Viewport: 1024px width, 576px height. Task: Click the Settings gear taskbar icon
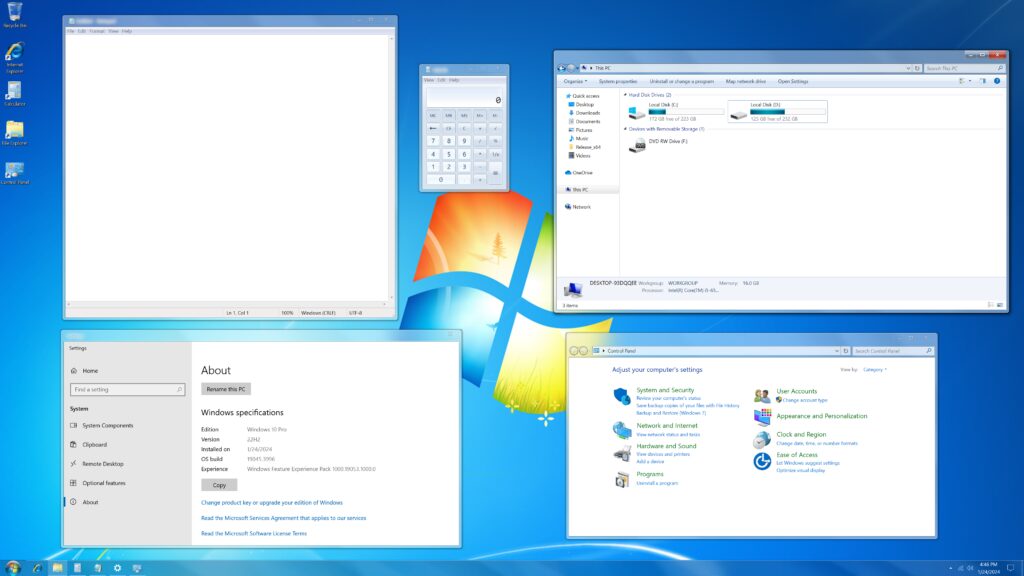tap(117, 568)
